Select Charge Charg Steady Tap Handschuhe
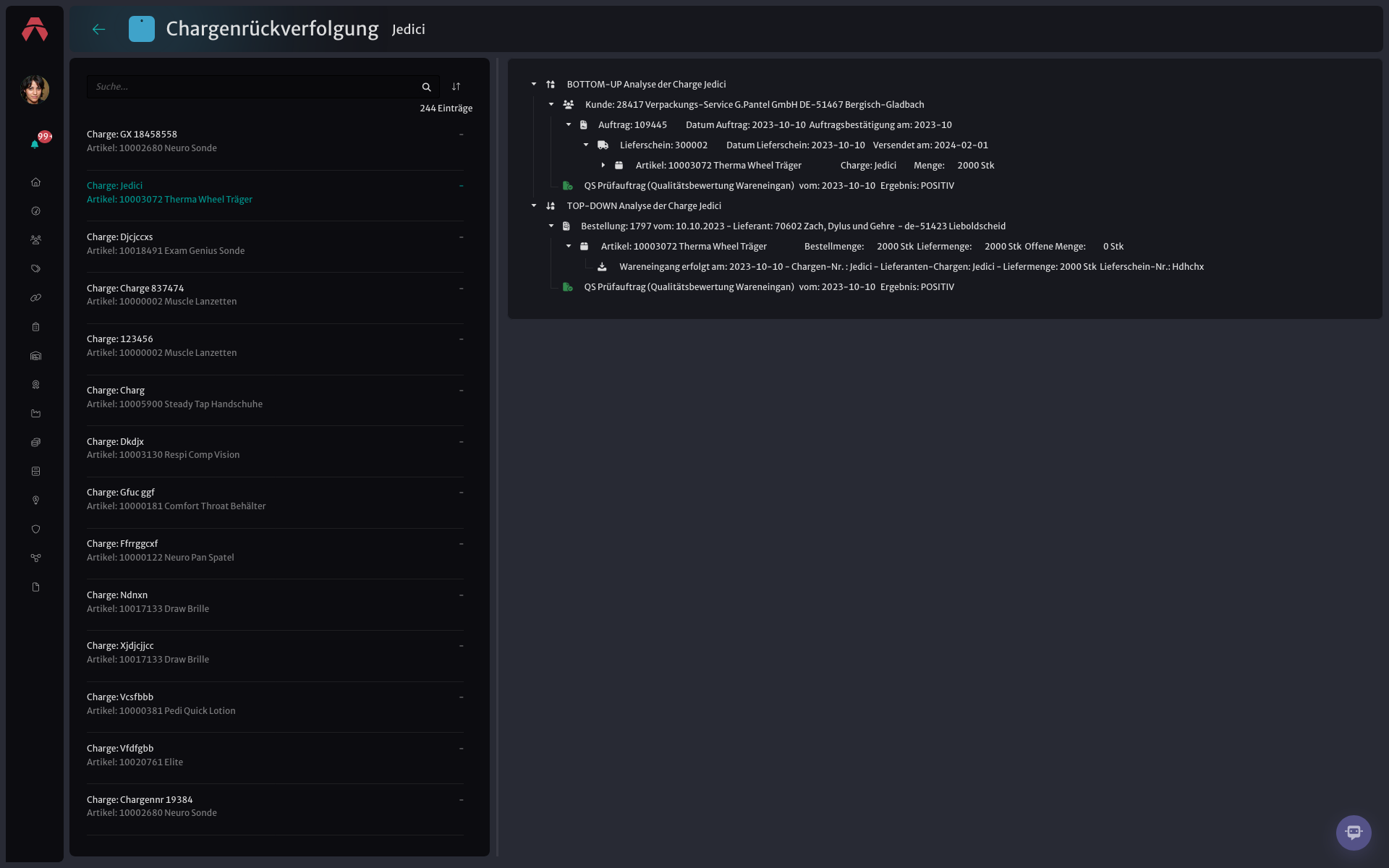The width and height of the screenshot is (1389, 868). [x=275, y=397]
